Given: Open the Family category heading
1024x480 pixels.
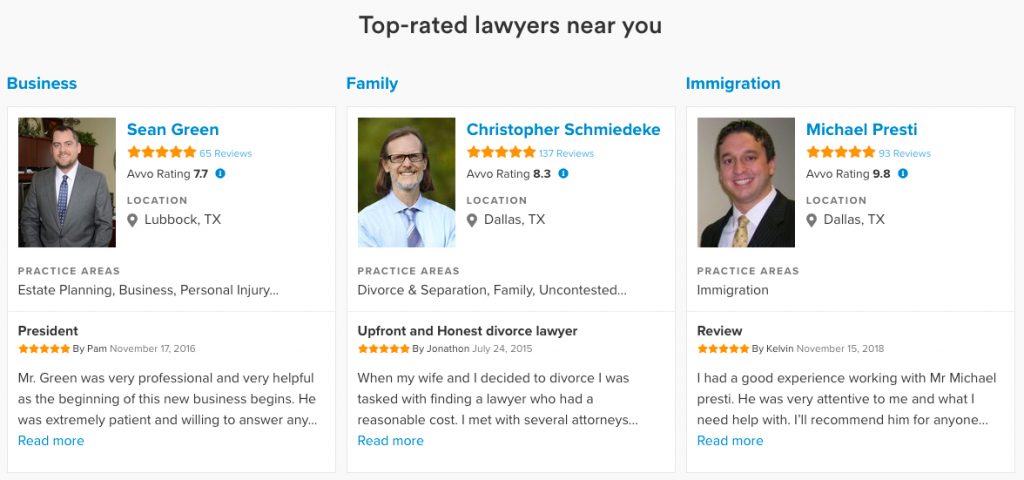Looking at the screenshot, I should click(x=372, y=84).
